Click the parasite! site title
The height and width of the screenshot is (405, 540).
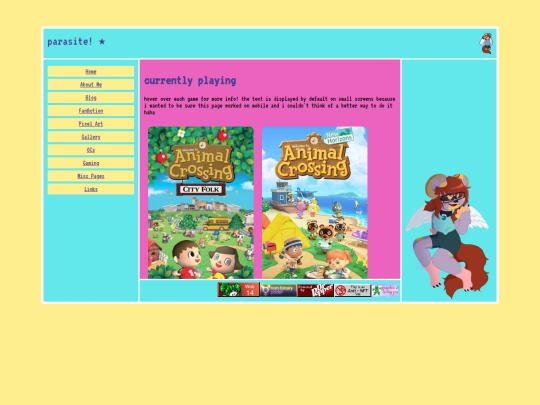pos(76,42)
